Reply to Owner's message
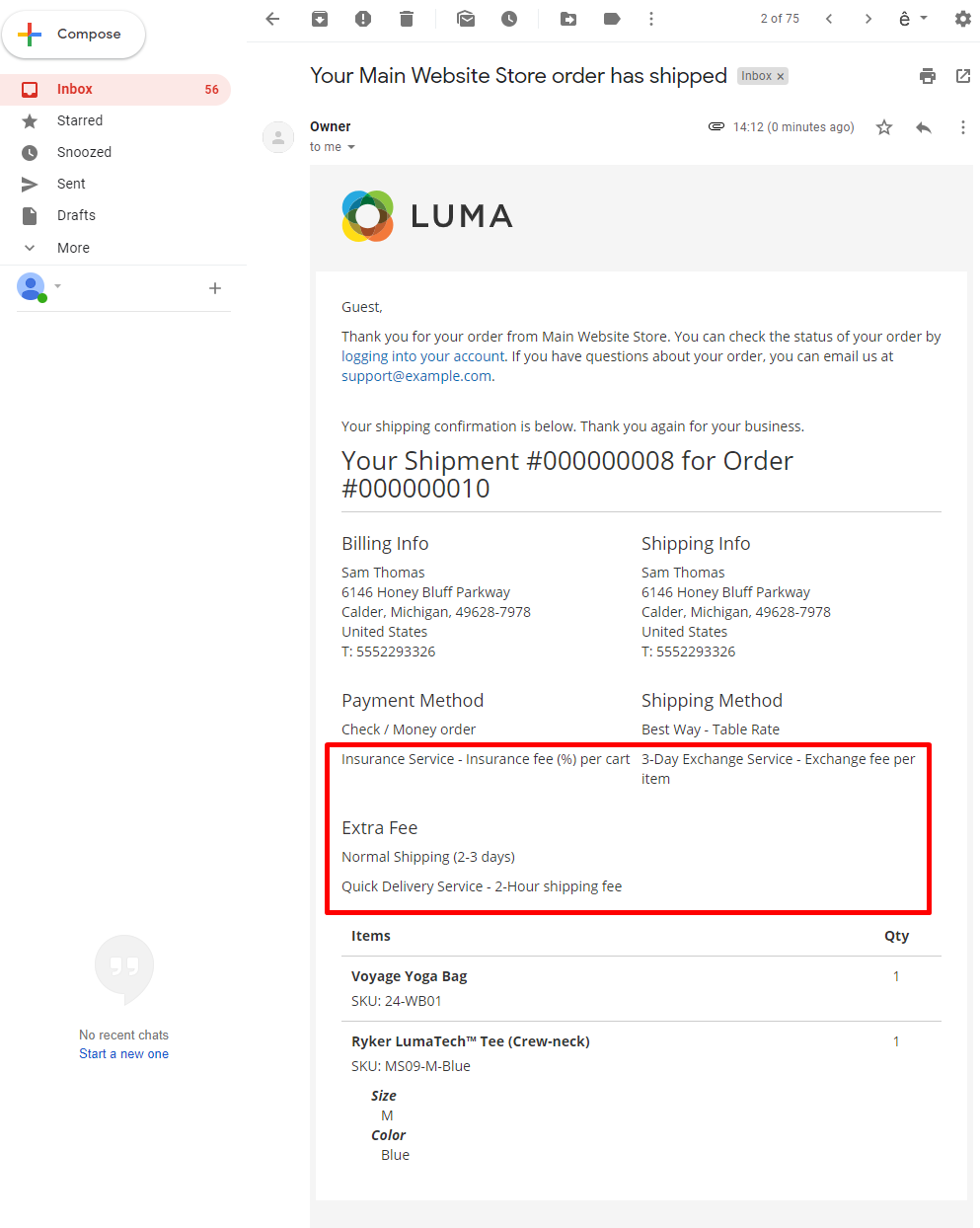The height and width of the screenshot is (1228, 980). (924, 127)
